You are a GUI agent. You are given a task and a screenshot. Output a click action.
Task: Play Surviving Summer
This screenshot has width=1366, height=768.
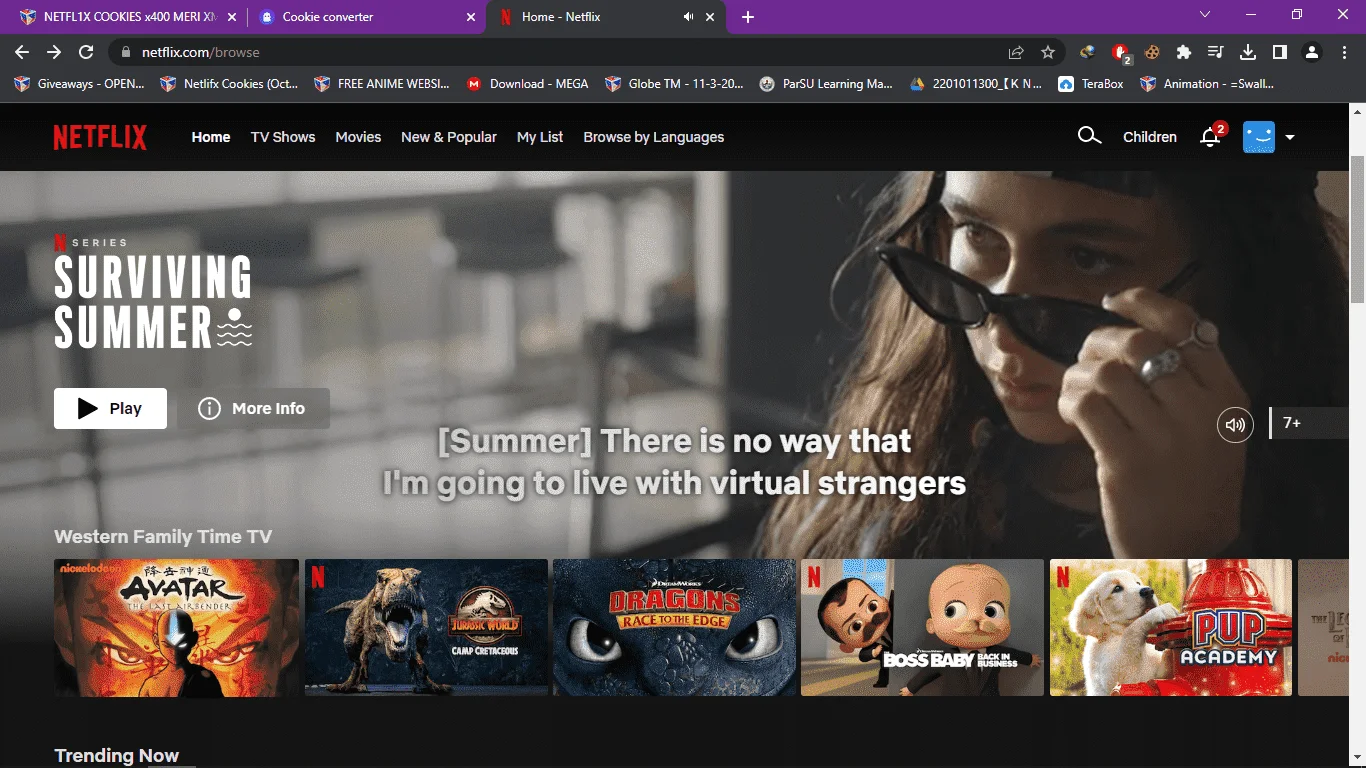click(110, 408)
